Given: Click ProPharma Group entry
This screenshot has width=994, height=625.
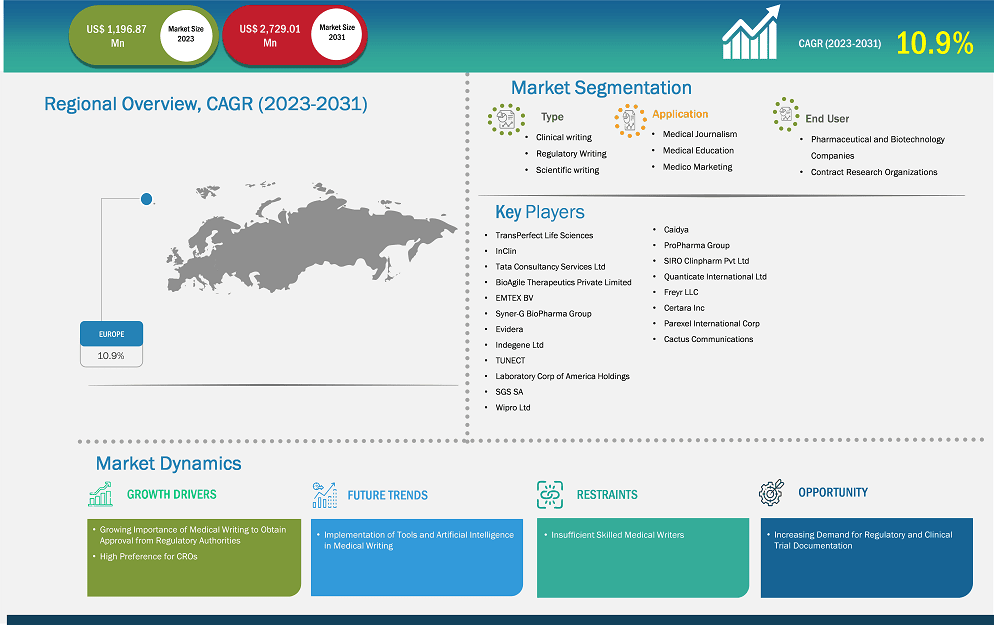Looking at the screenshot, I should 697,245.
